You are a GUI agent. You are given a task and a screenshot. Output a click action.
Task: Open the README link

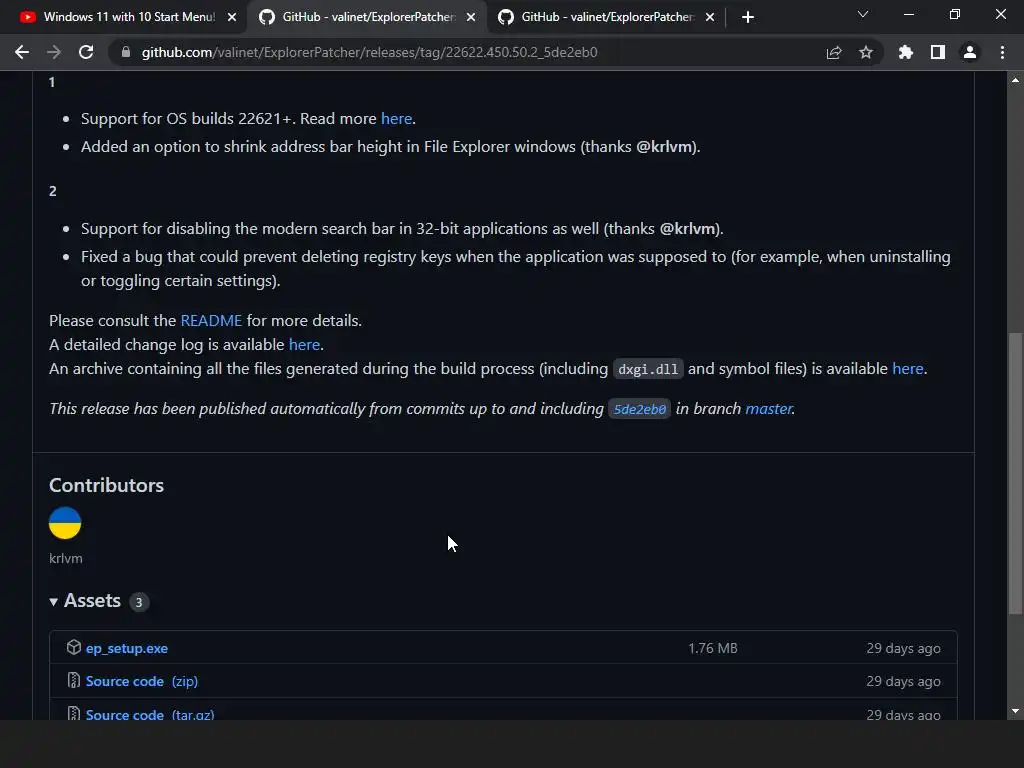tap(211, 321)
